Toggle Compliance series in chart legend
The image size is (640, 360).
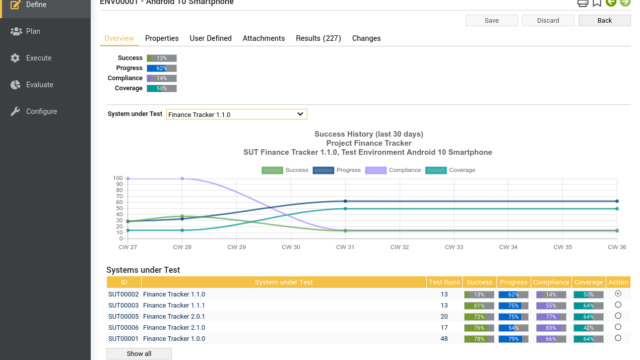tap(393, 170)
